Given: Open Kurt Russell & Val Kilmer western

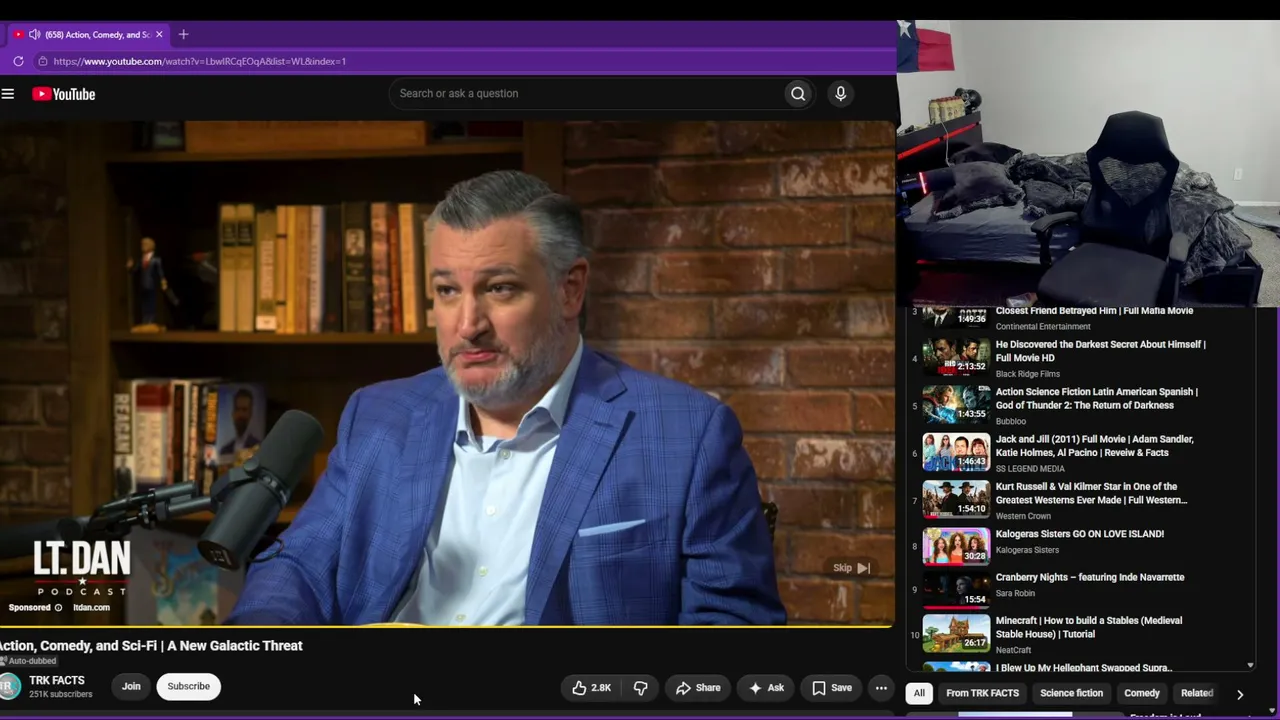Looking at the screenshot, I should 1091,493.
